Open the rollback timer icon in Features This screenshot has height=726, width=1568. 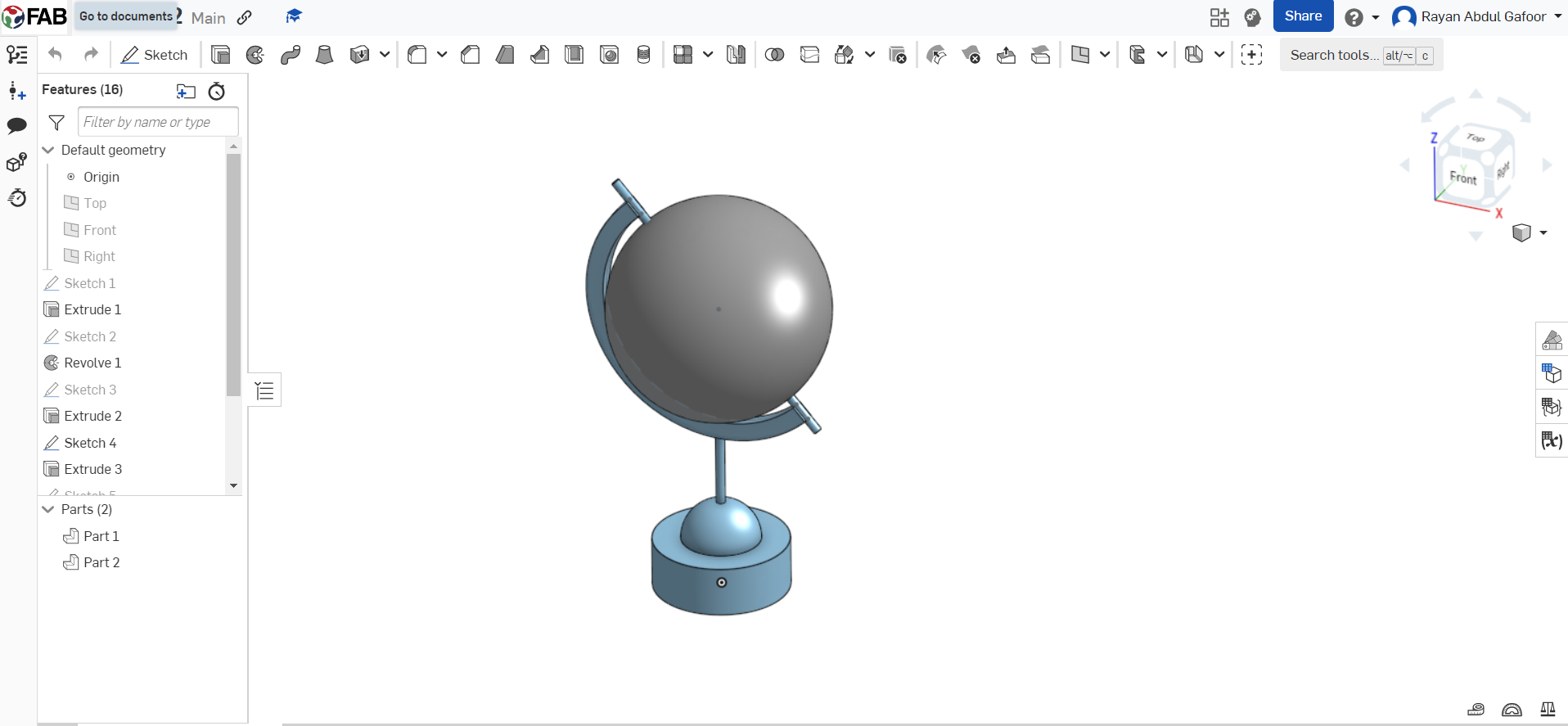point(217,91)
